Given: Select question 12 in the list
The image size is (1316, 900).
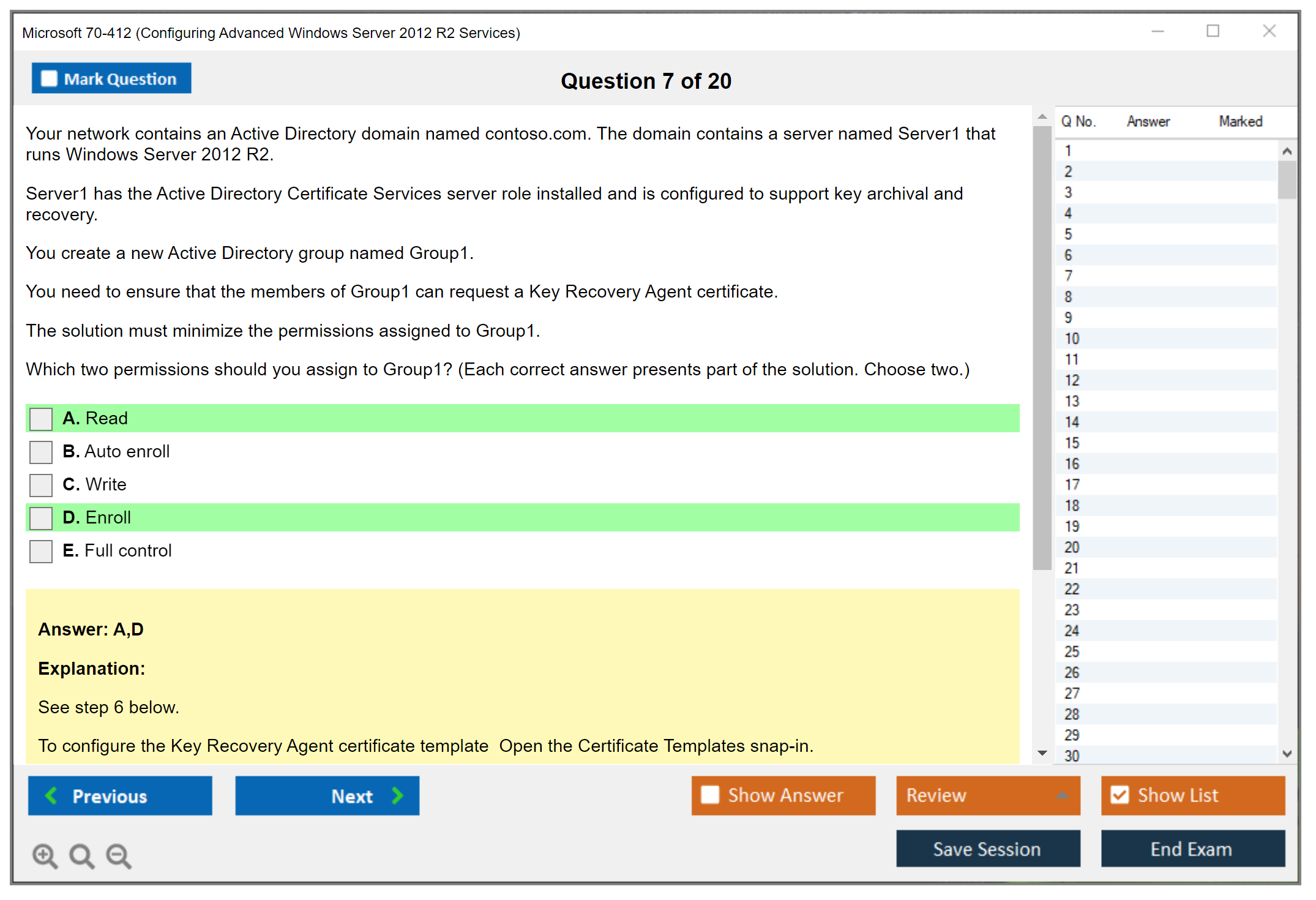Looking at the screenshot, I should [x=1072, y=380].
